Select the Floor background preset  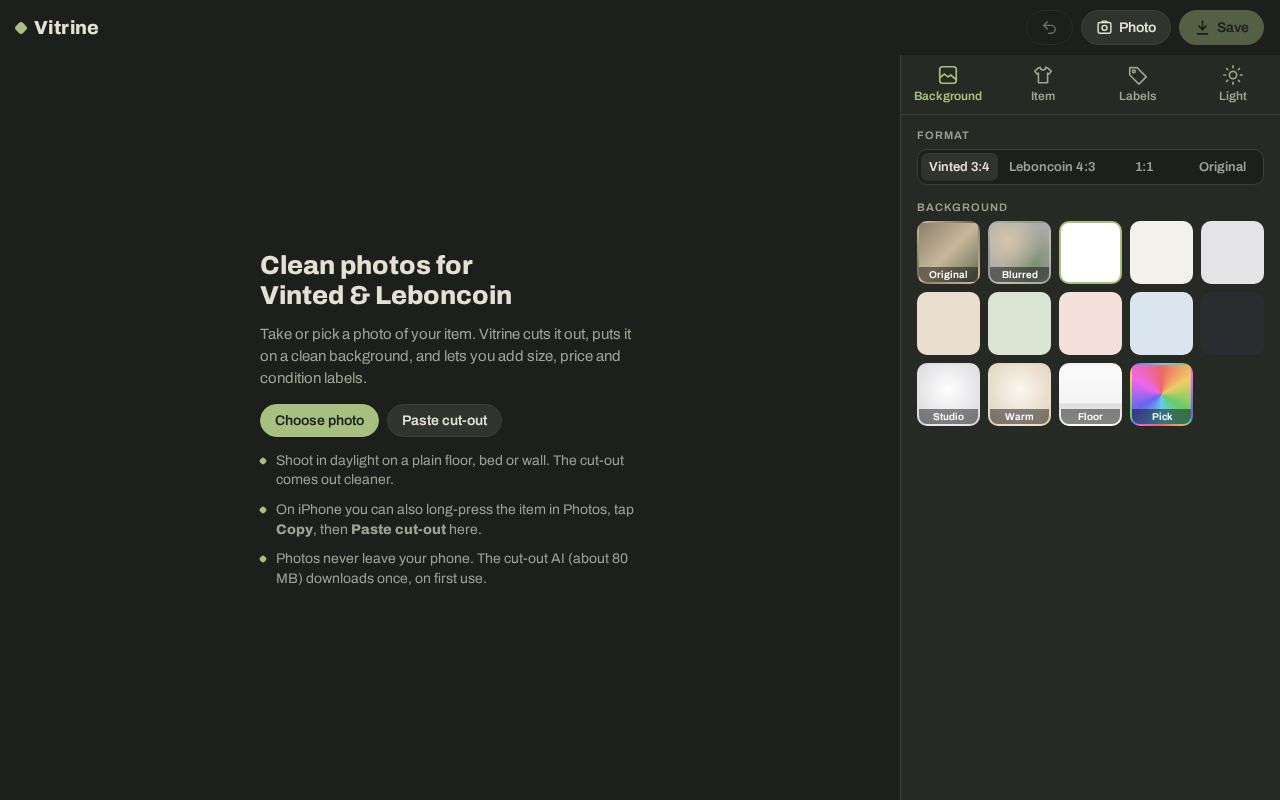(x=1090, y=394)
